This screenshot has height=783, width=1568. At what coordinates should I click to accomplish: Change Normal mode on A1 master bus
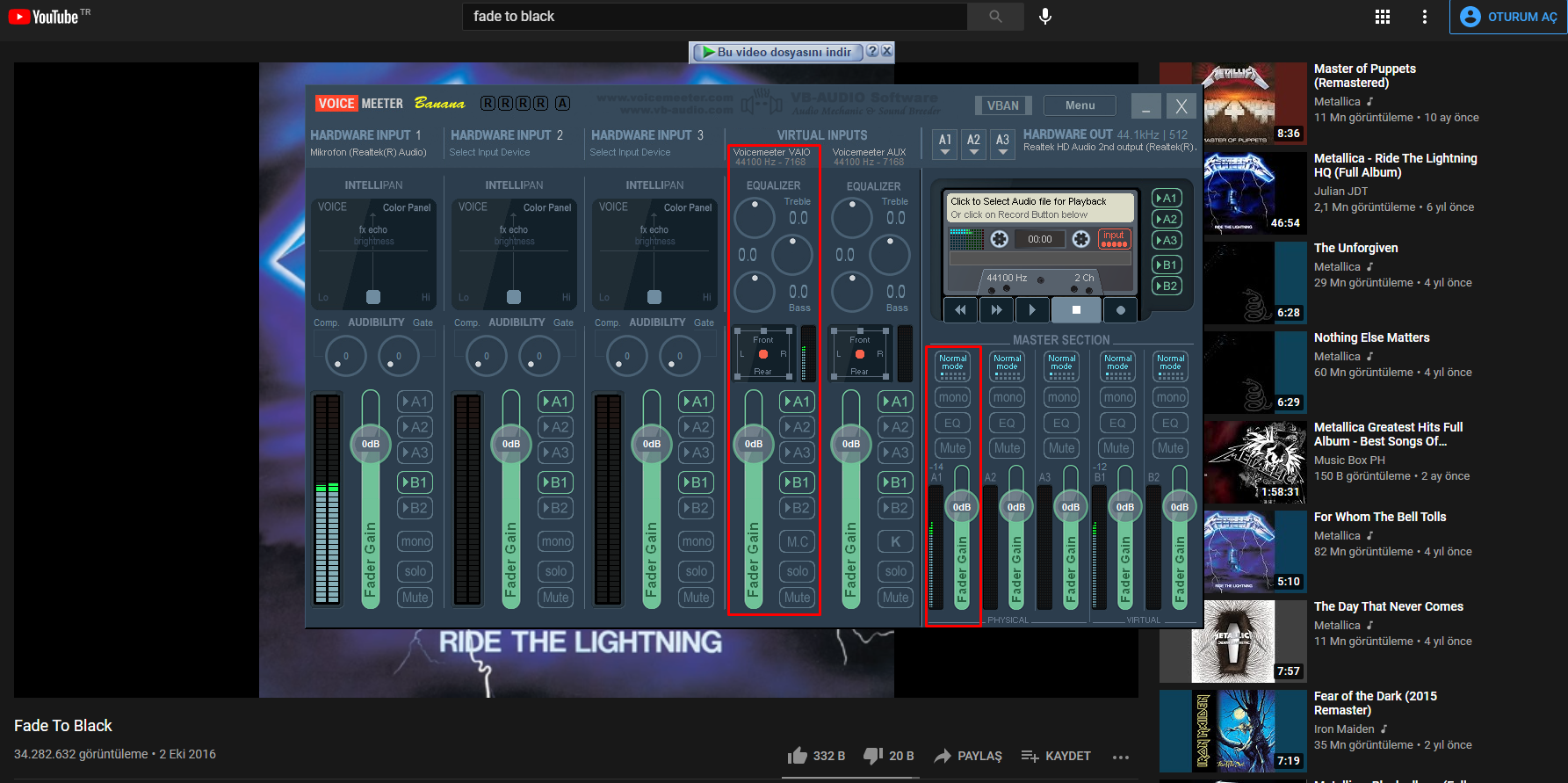(953, 366)
